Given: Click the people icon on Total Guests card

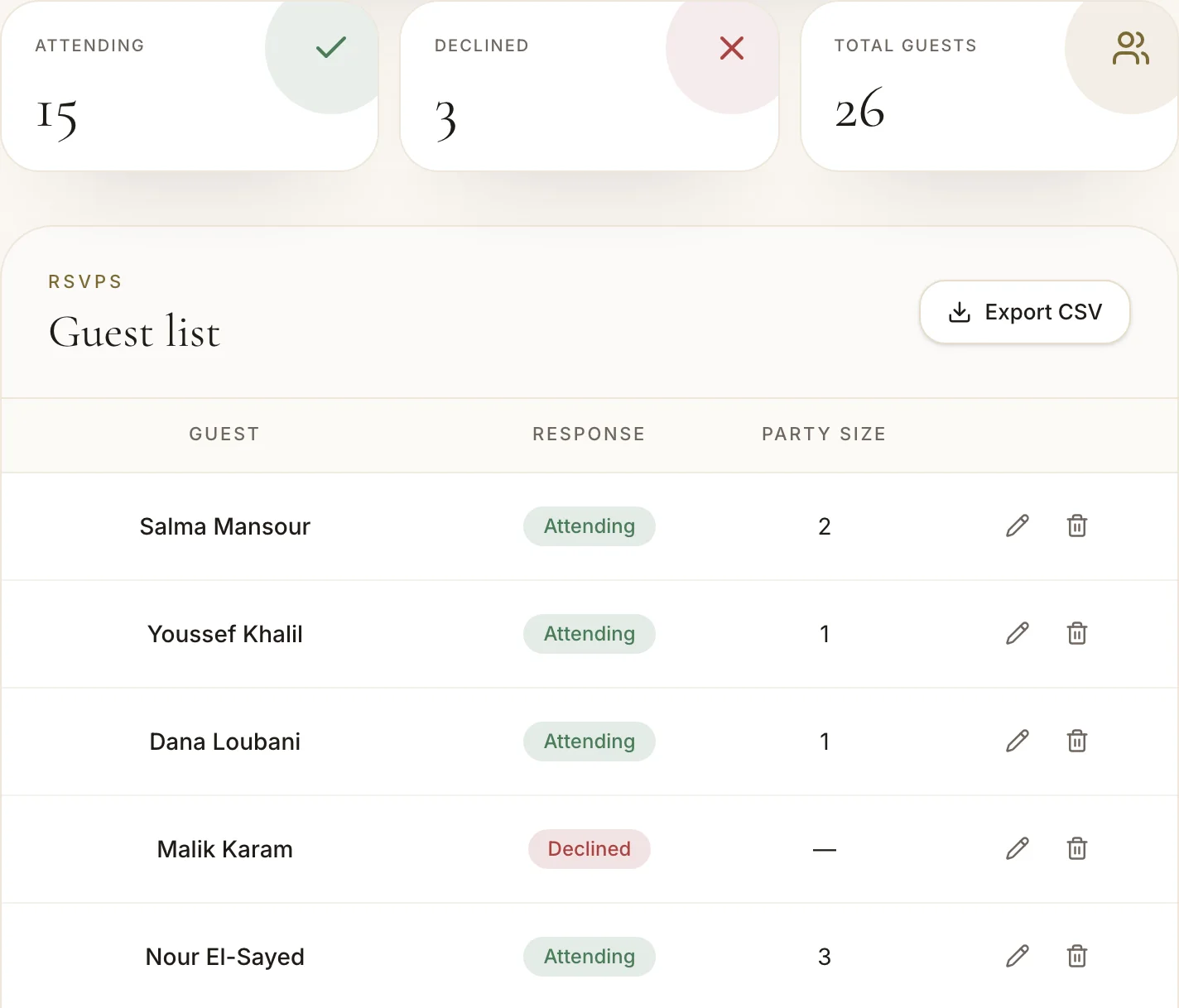Looking at the screenshot, I should tap(1131, 48).
